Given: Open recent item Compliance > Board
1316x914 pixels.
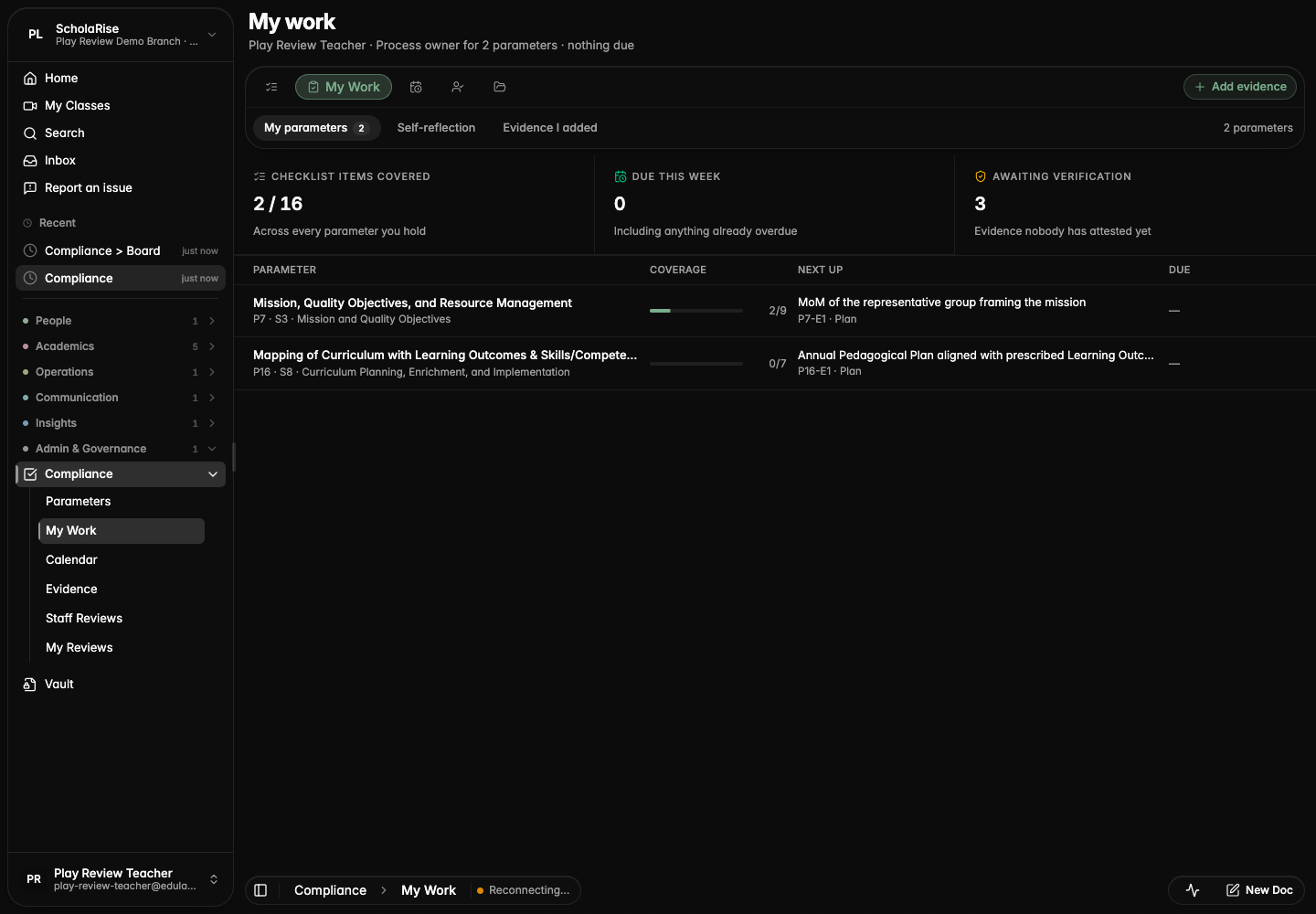Looking at the screenshot, I should [121, 251].
